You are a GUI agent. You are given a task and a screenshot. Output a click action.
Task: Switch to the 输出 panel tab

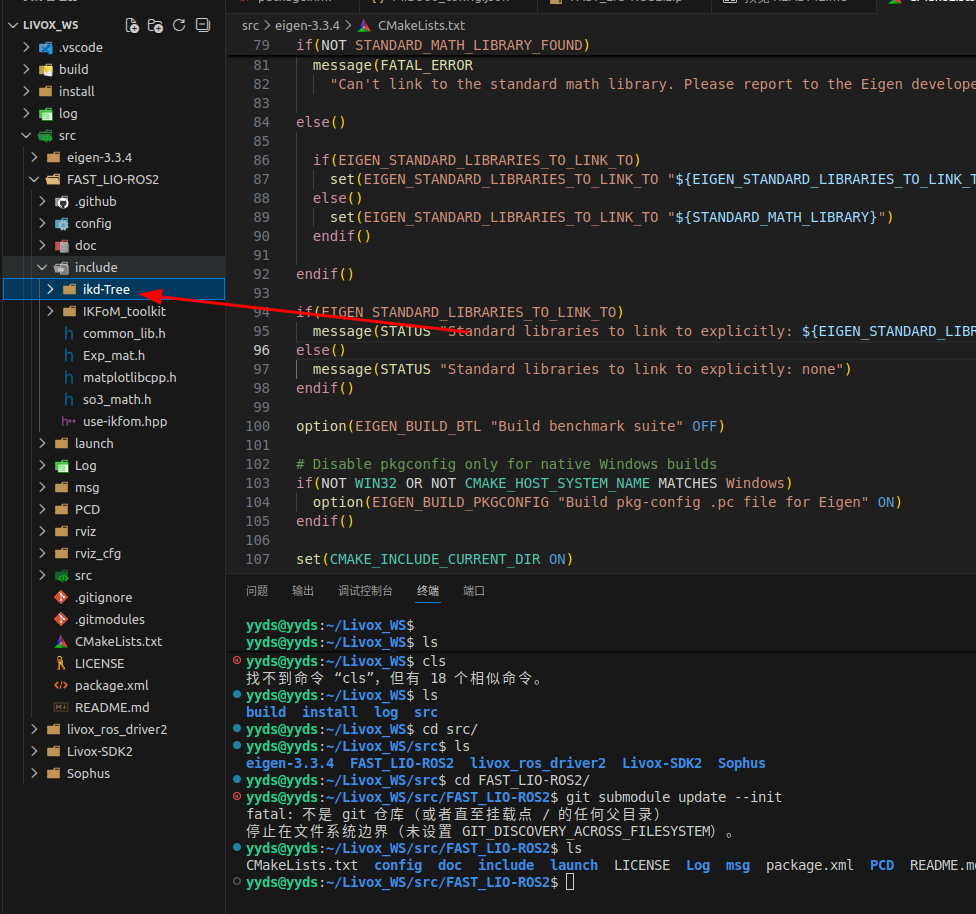click(303, 591)
